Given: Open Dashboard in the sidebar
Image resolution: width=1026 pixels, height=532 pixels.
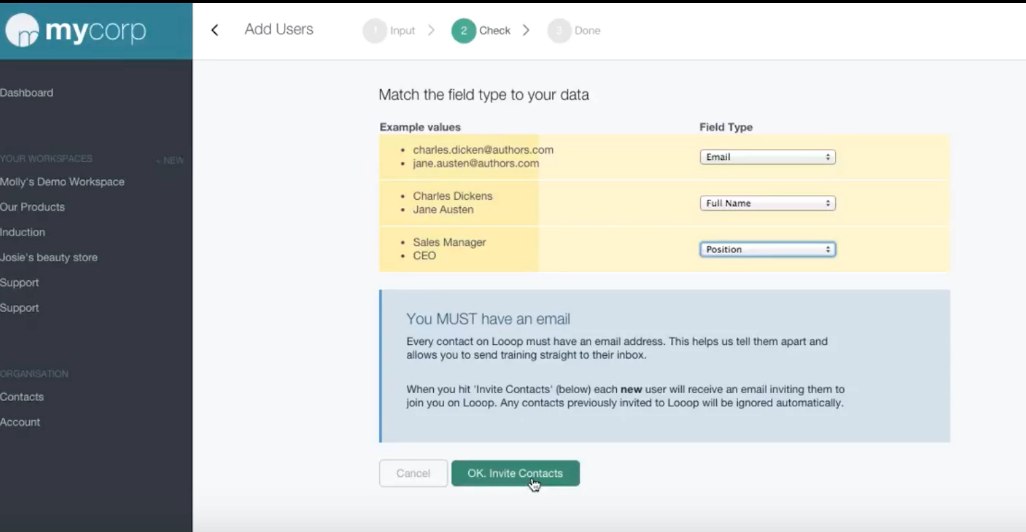Looking at the screenshot, I should (x=27, y=93).
